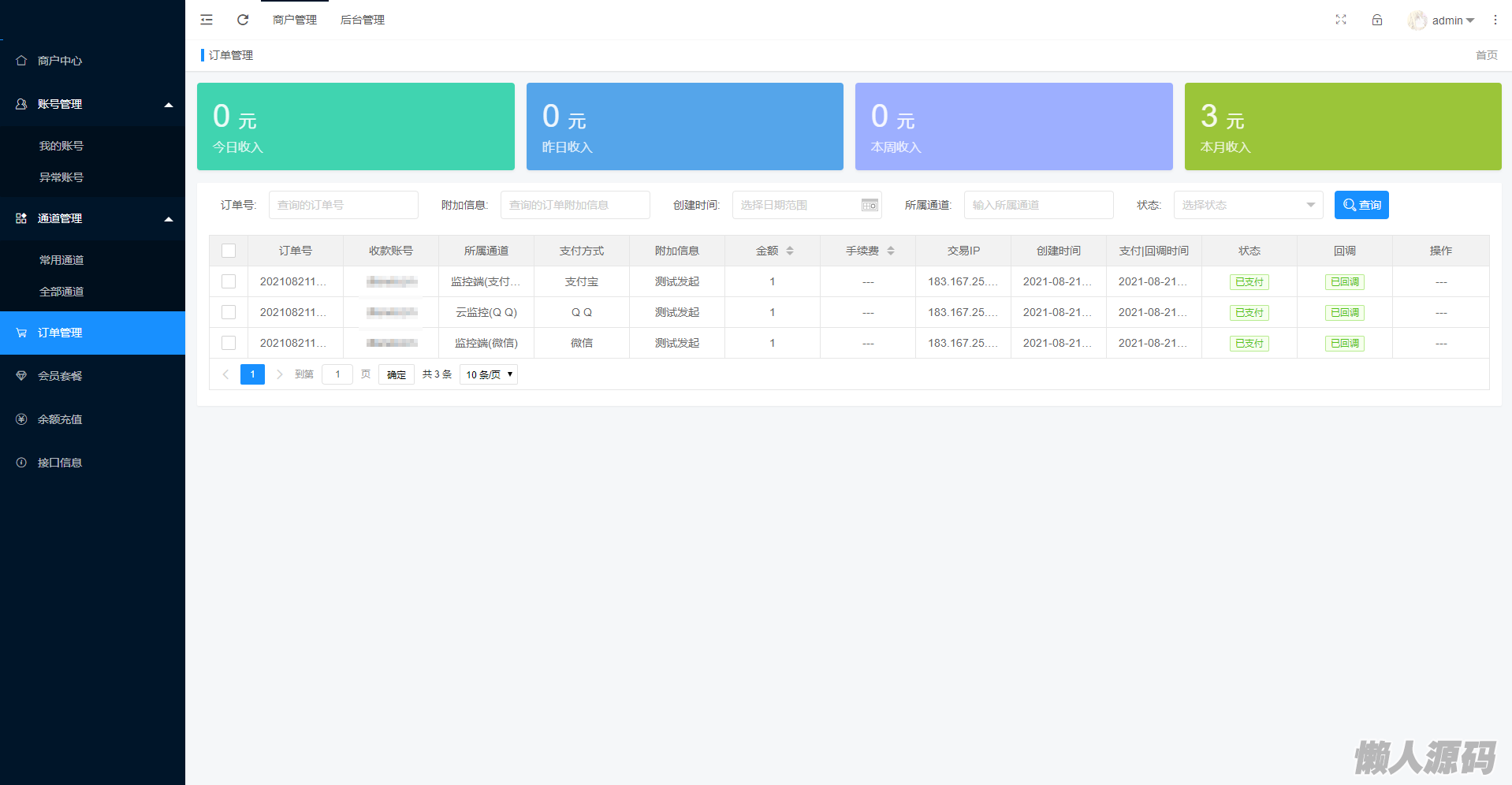Click the blue 查询 search button
1512x785 pixels.
[x=1361, y=205]
